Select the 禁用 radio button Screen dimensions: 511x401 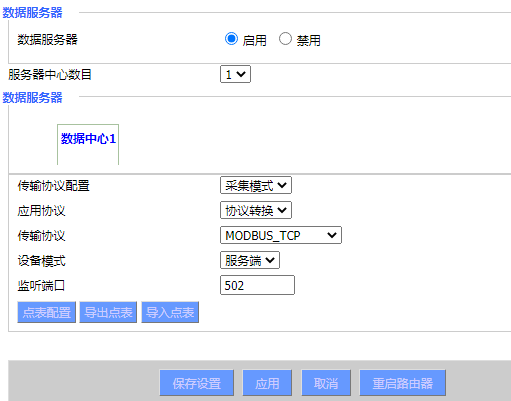point(285,39)
